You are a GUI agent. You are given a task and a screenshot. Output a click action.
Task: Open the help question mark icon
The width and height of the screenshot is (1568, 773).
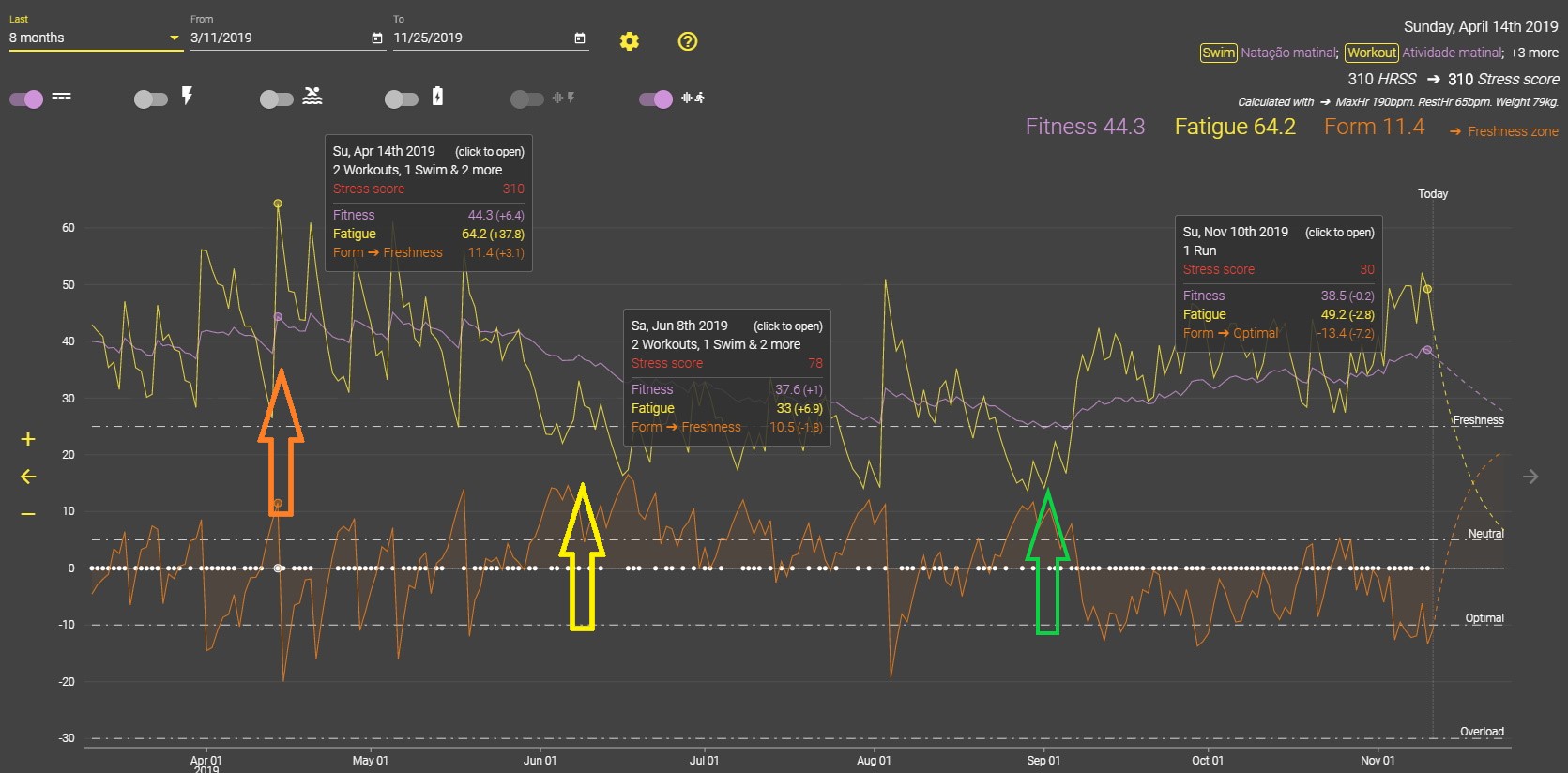pos(688,41)
